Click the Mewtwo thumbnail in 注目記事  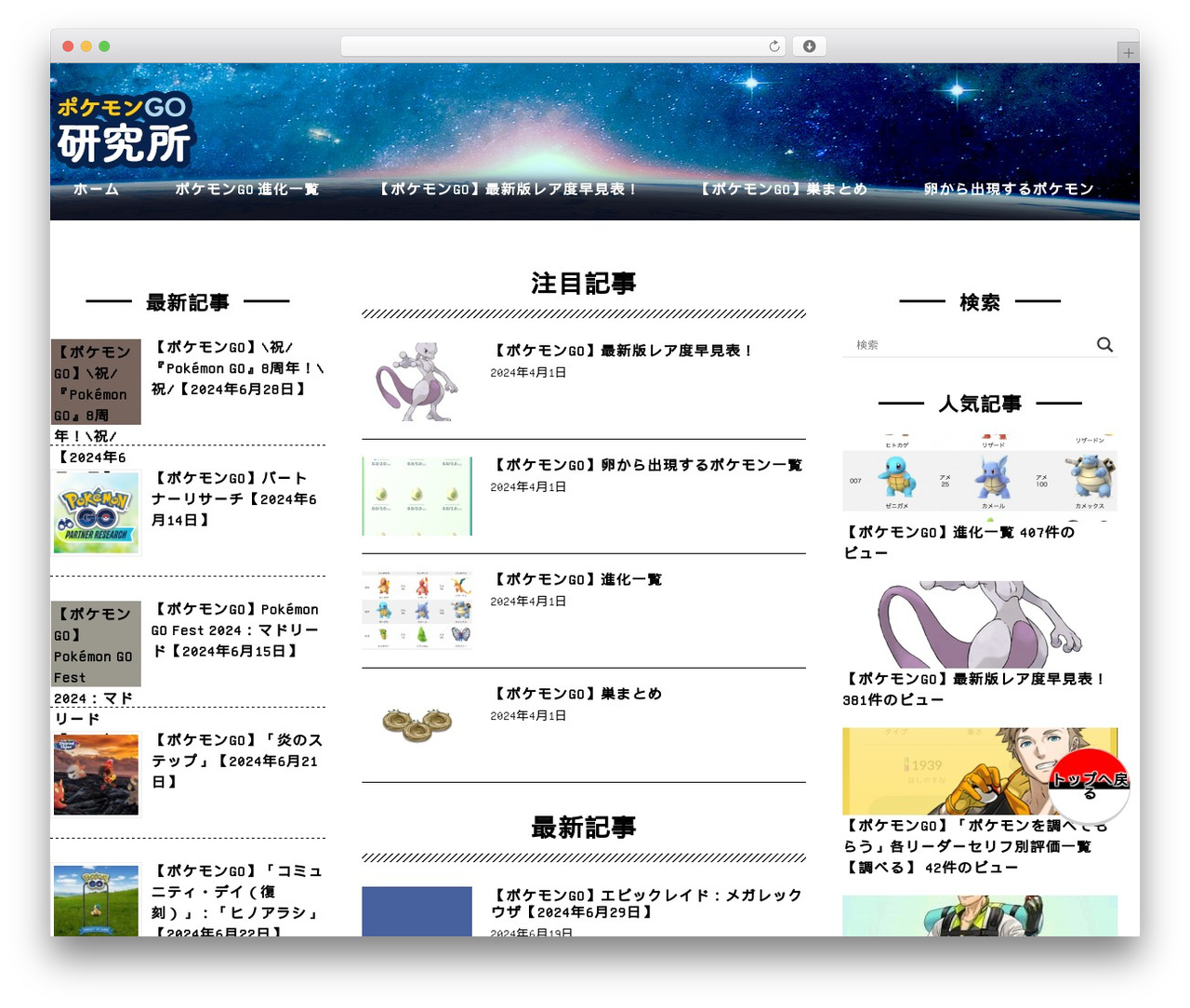click(417, 381)
